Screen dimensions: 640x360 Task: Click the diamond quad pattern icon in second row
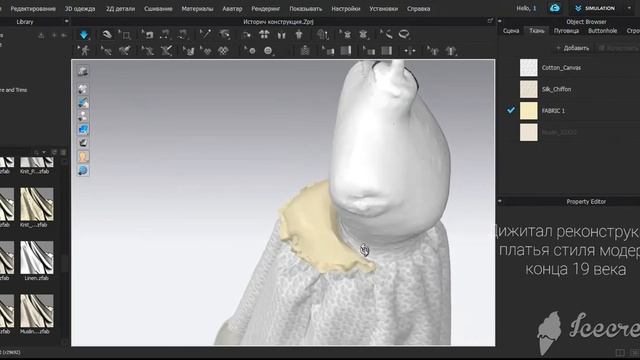click(223, 51)
